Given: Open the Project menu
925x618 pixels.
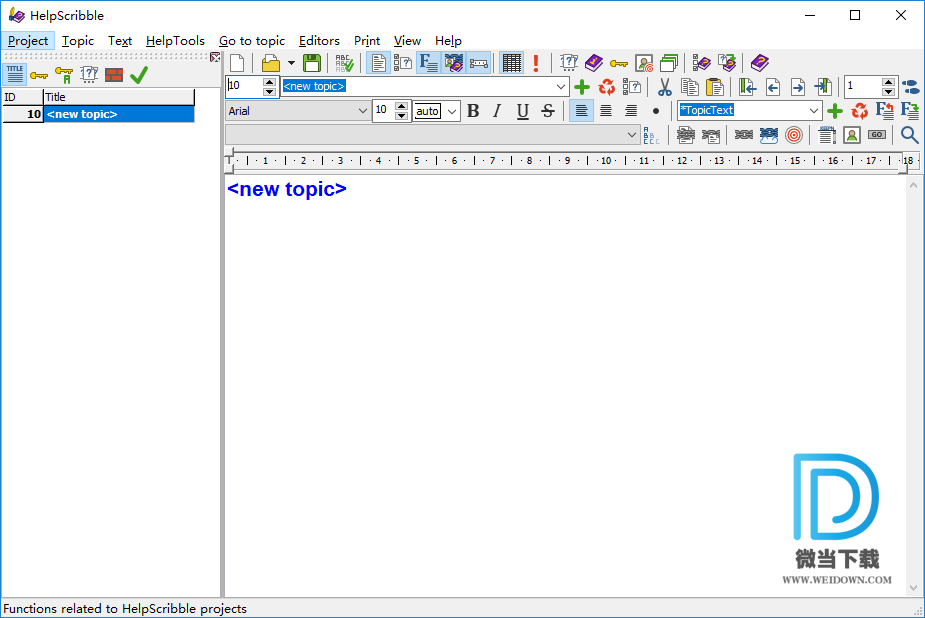Looking at the screenshot, I should pyautogui.click(x=28, y=41).
